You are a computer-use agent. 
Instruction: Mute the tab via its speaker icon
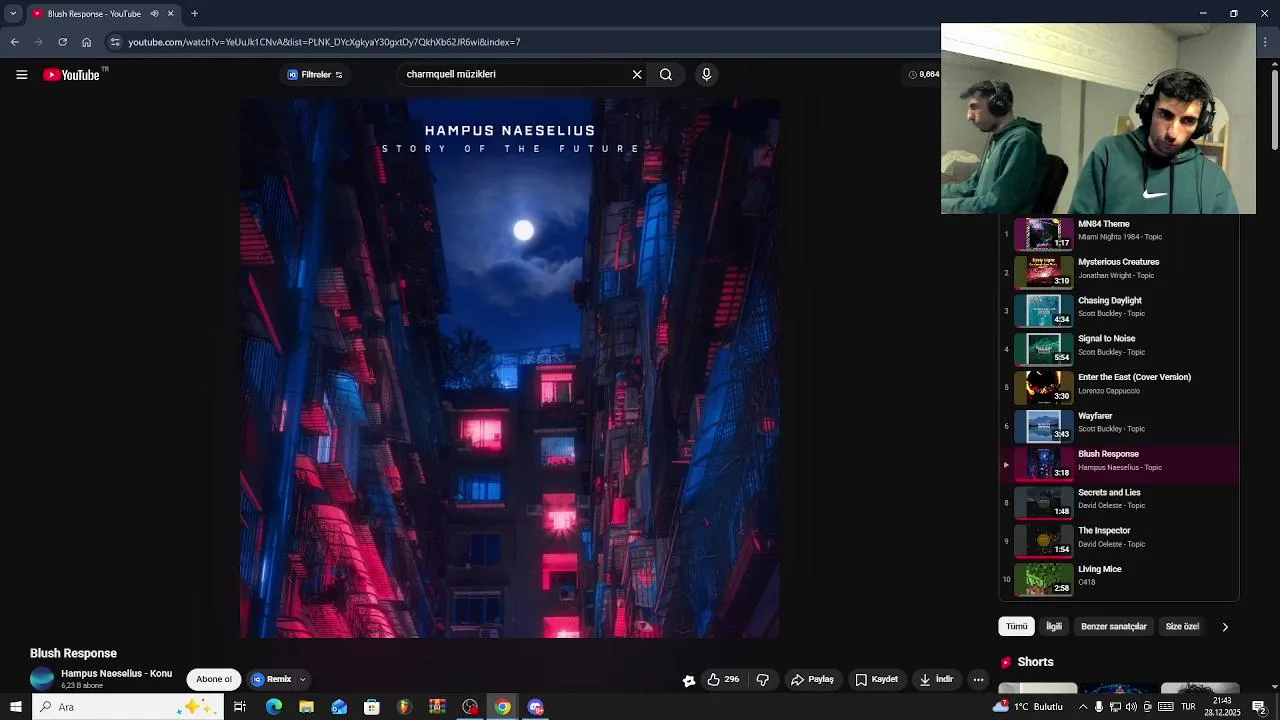(154, 14)
